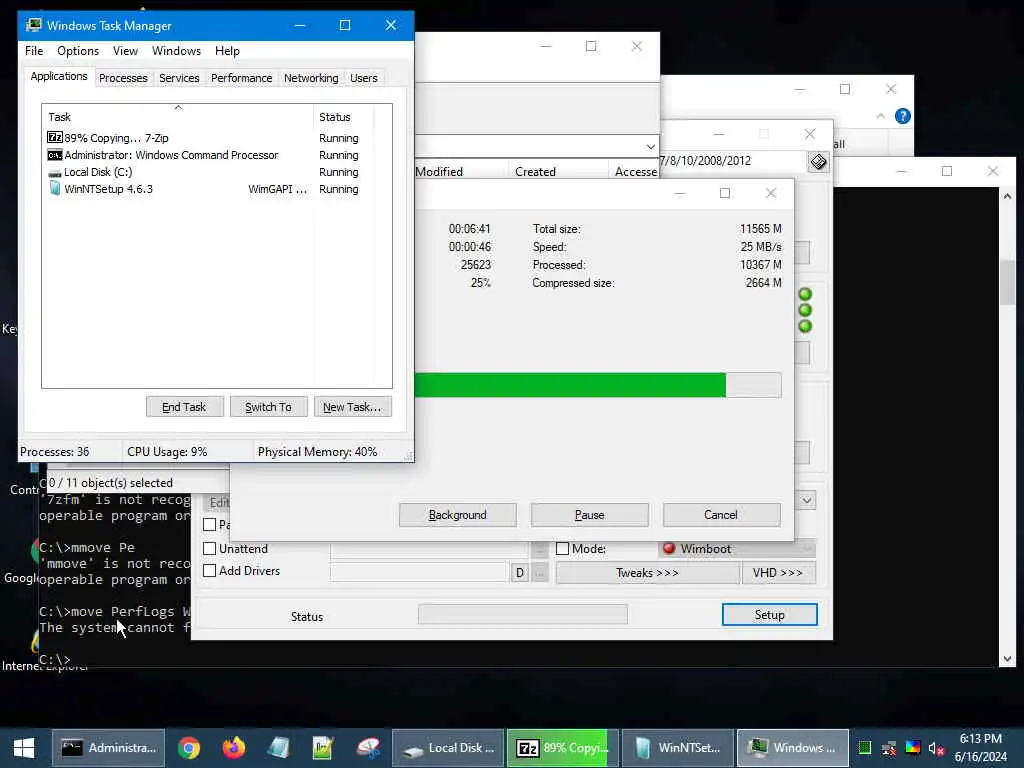Click the Modified column header in file manager
The width and height of the screenshot is (1024, 768).
pos(460,171)
